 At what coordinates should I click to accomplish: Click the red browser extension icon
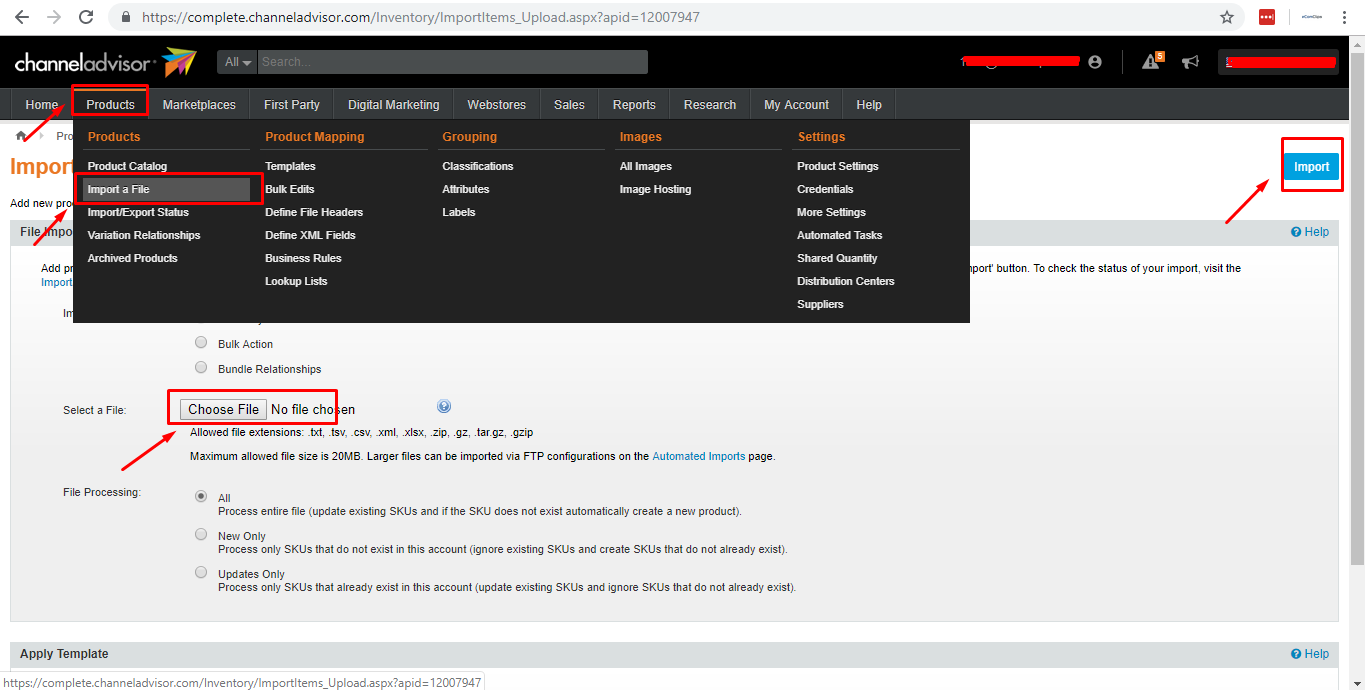(1267, 17)
